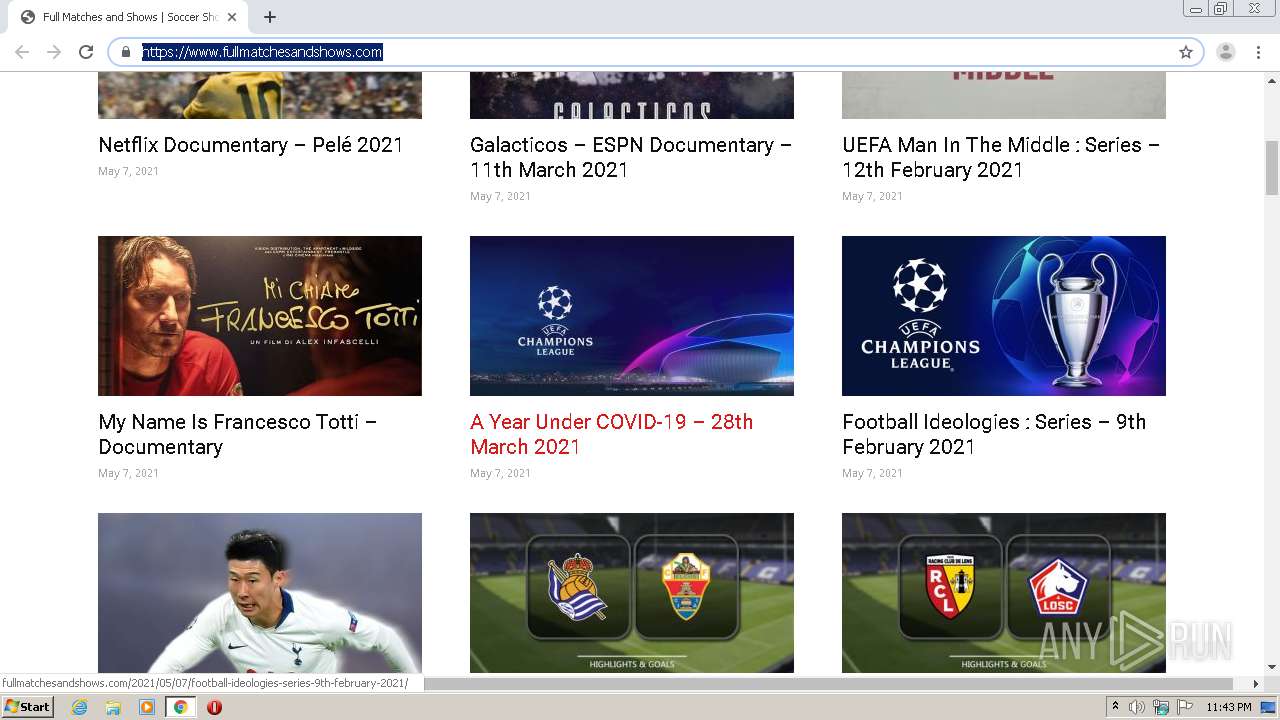1280x720 pixels.
Task: Click the horizontal scroll right arrow
Action: tap(1257, 684)
